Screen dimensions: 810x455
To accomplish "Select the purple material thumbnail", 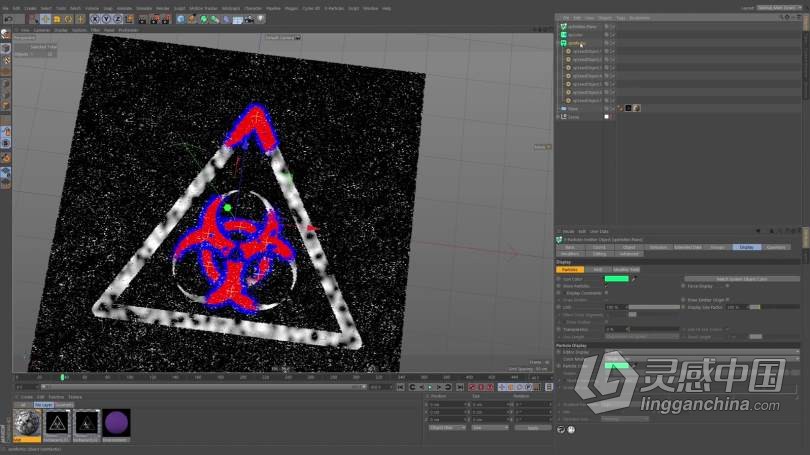I will click(116, 423).
